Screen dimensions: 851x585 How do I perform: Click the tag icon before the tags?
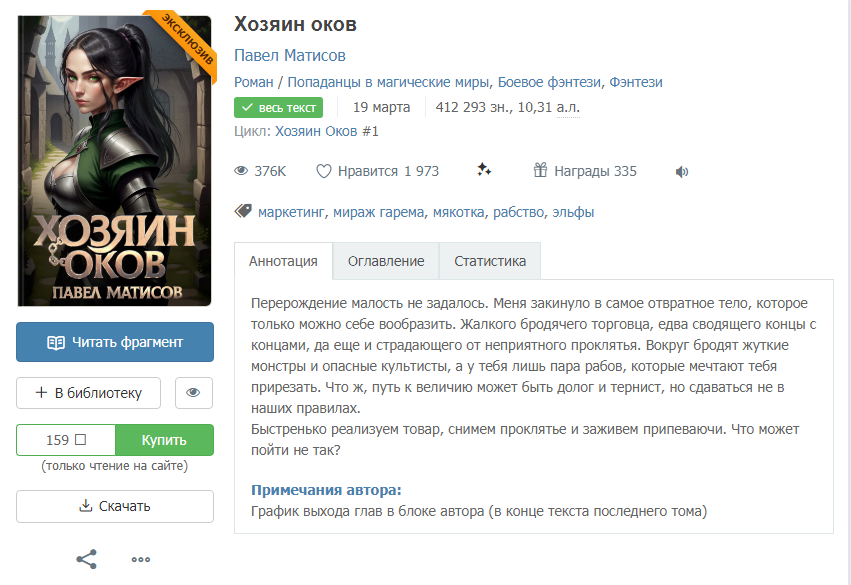[x=243, y=211]
